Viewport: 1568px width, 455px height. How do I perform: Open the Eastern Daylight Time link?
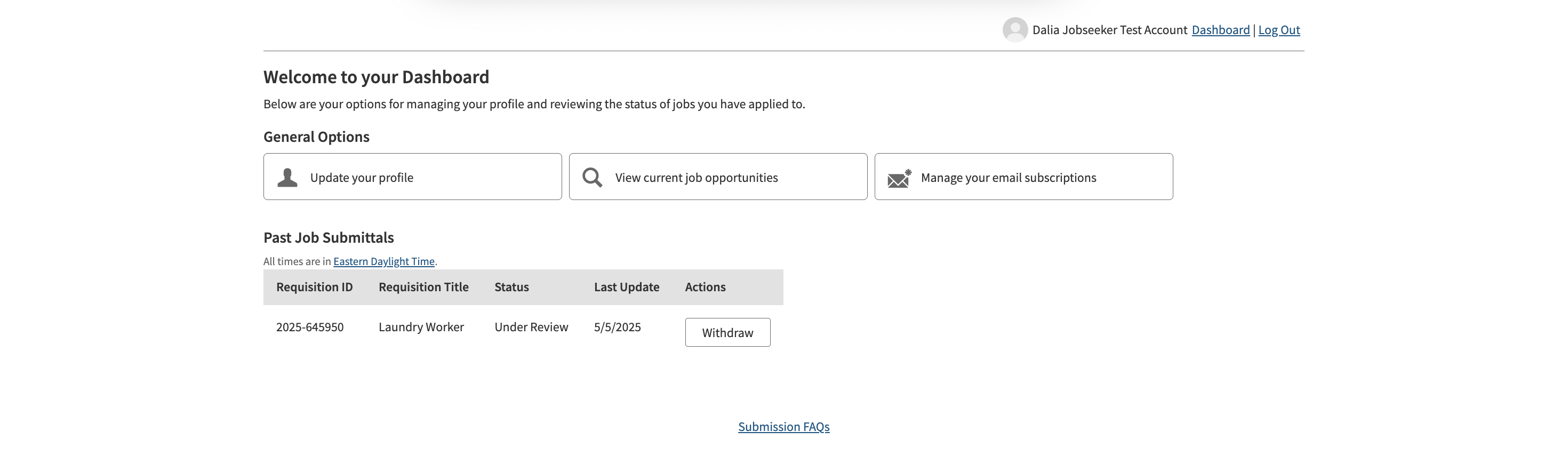pyautogui.click(x=384, y=261)
